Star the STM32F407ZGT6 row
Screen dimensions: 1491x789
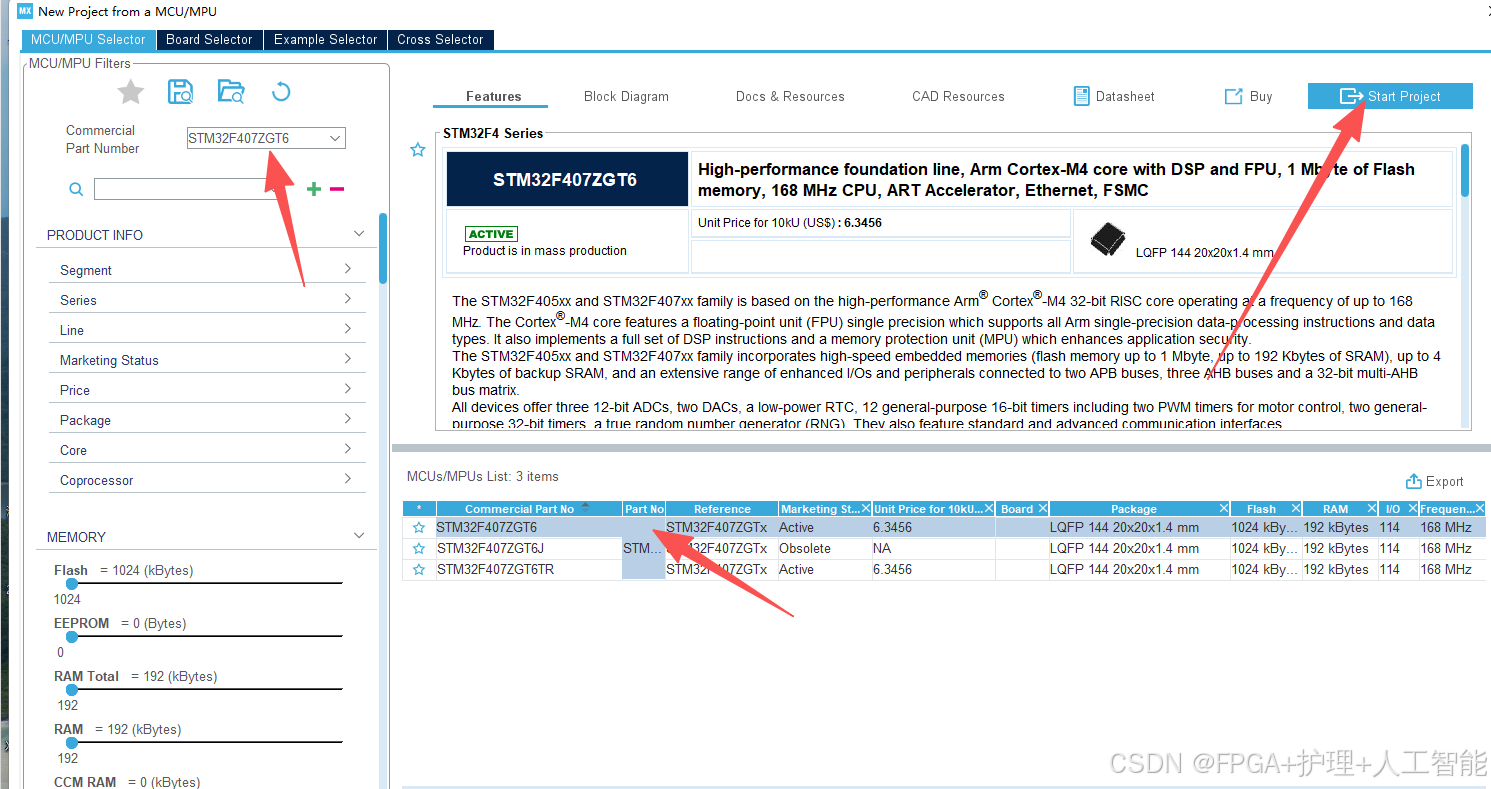[x=419, y=527]
